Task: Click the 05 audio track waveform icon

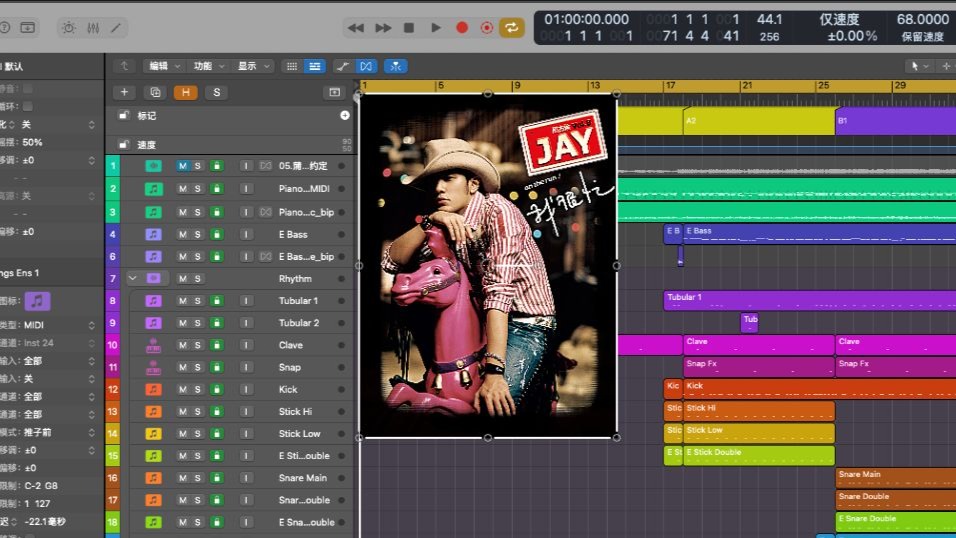Action: tap(153, 165)
